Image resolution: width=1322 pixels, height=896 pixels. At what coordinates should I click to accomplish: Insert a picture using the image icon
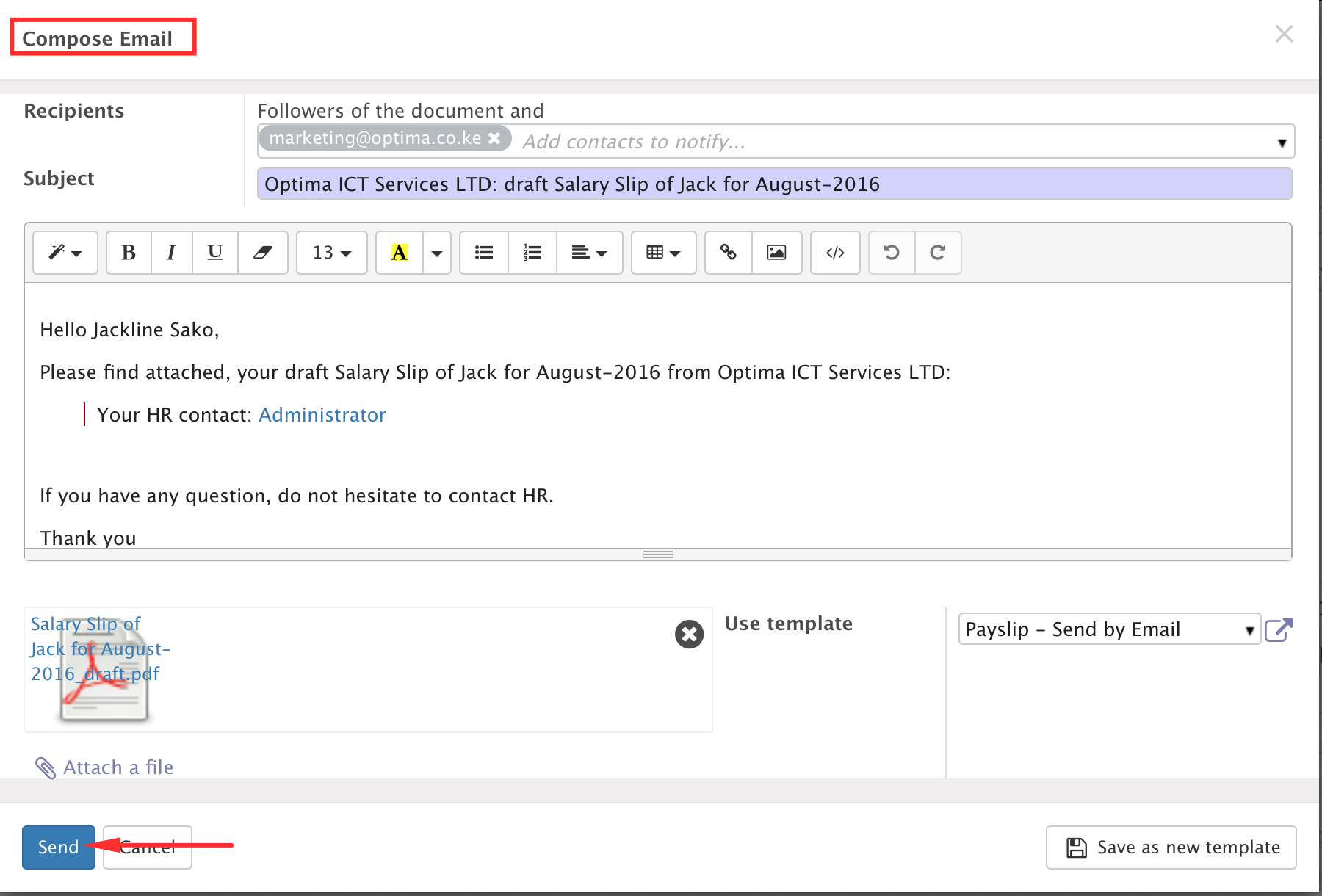(x=776, y=253)
